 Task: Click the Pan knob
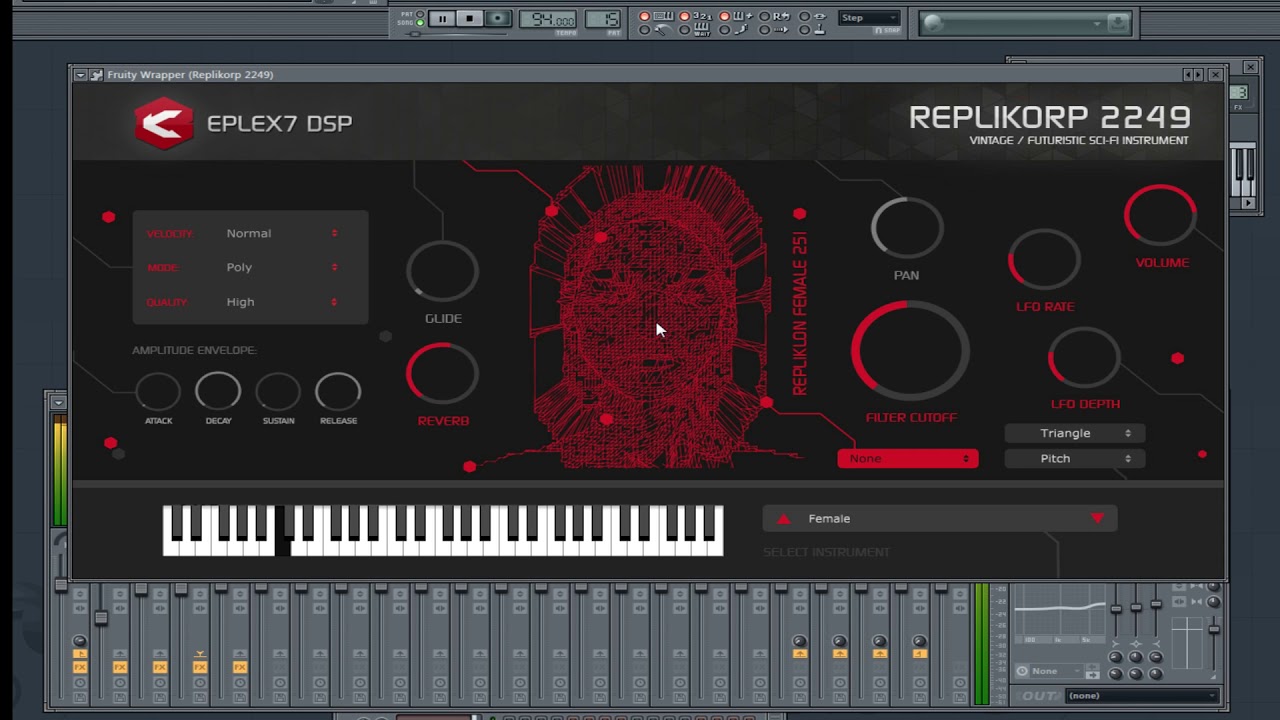pos(907,229)
